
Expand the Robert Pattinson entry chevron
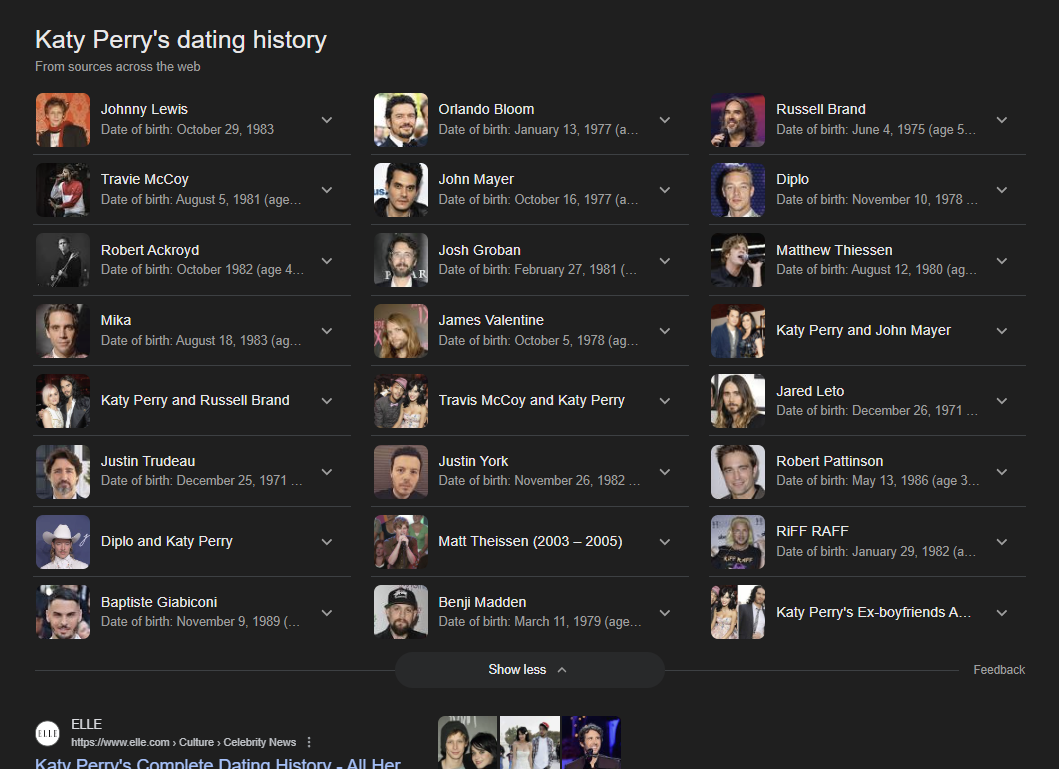point(1002,472)
